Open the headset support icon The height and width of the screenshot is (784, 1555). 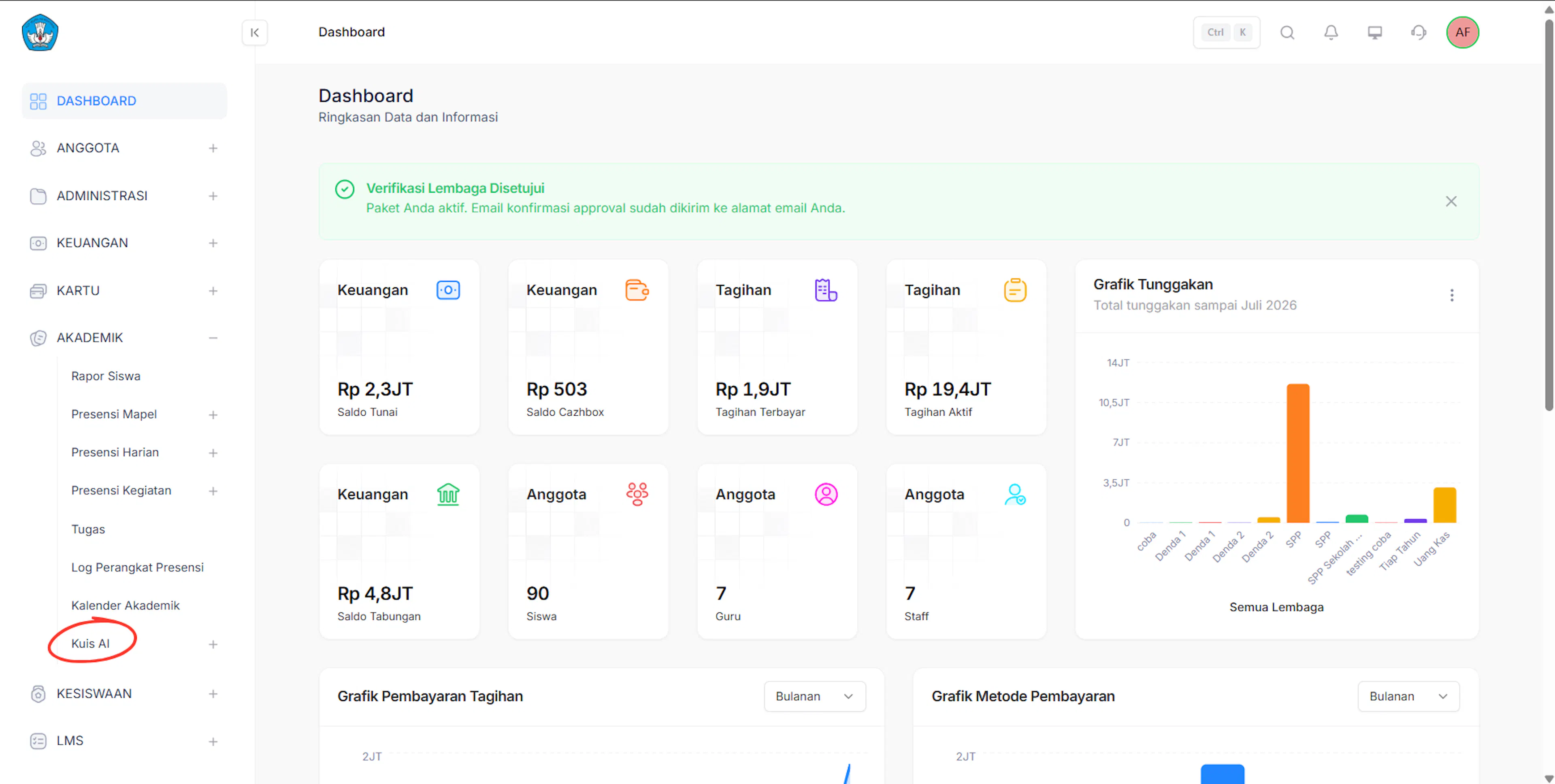[1419, 33]
